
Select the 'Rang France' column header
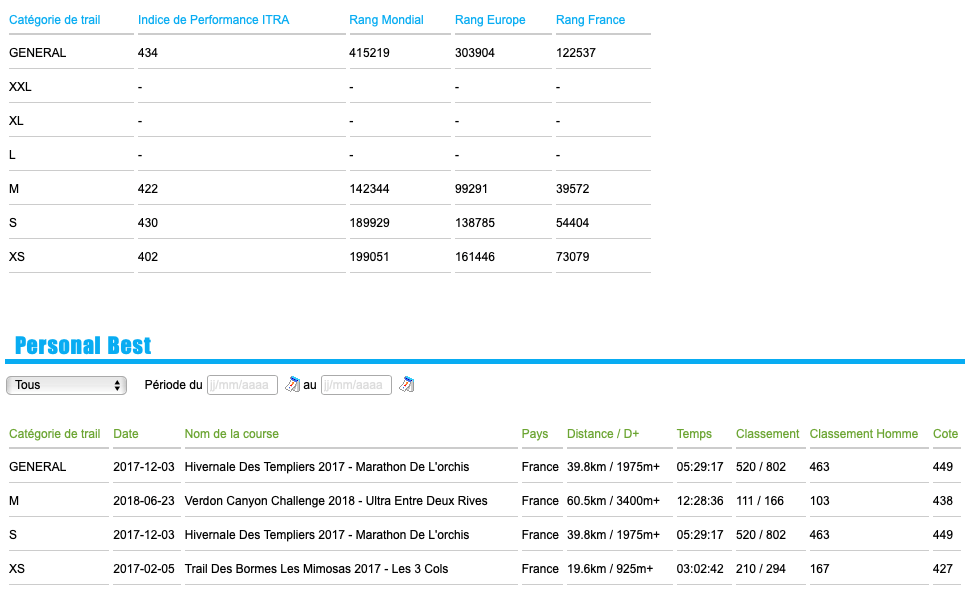pyautogui.click(x=590, y=20)
